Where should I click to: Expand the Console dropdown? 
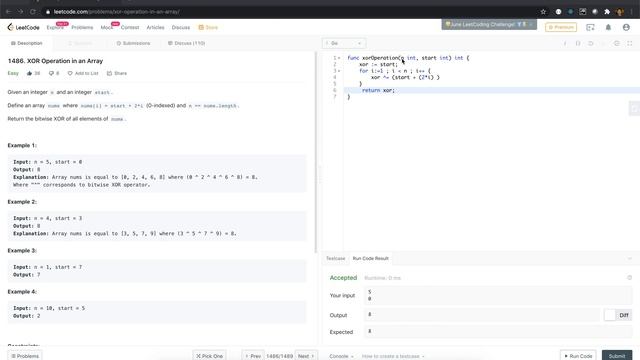341,356
